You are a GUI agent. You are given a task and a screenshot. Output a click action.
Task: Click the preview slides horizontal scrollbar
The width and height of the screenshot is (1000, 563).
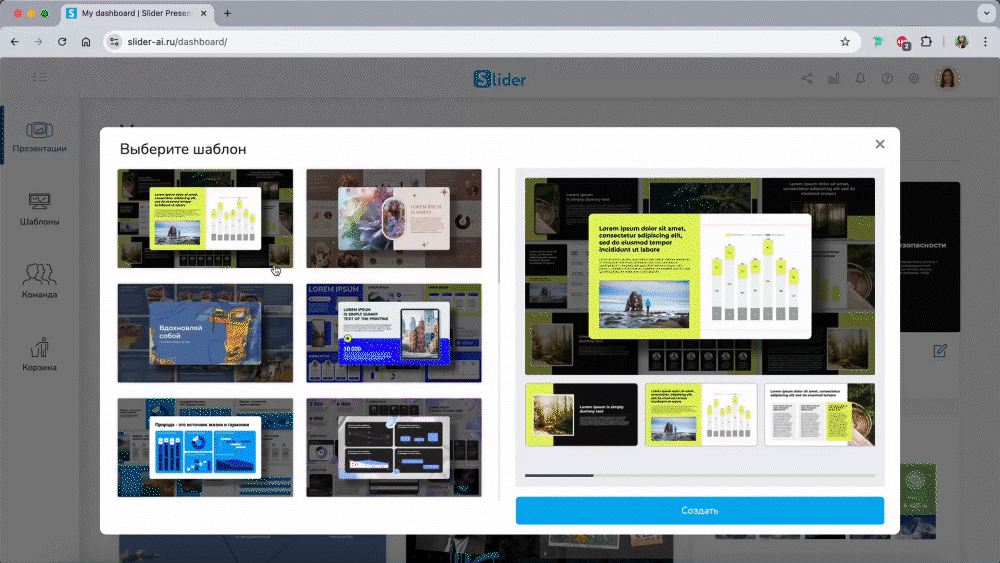pyautogui.click(x=559, y=475)
